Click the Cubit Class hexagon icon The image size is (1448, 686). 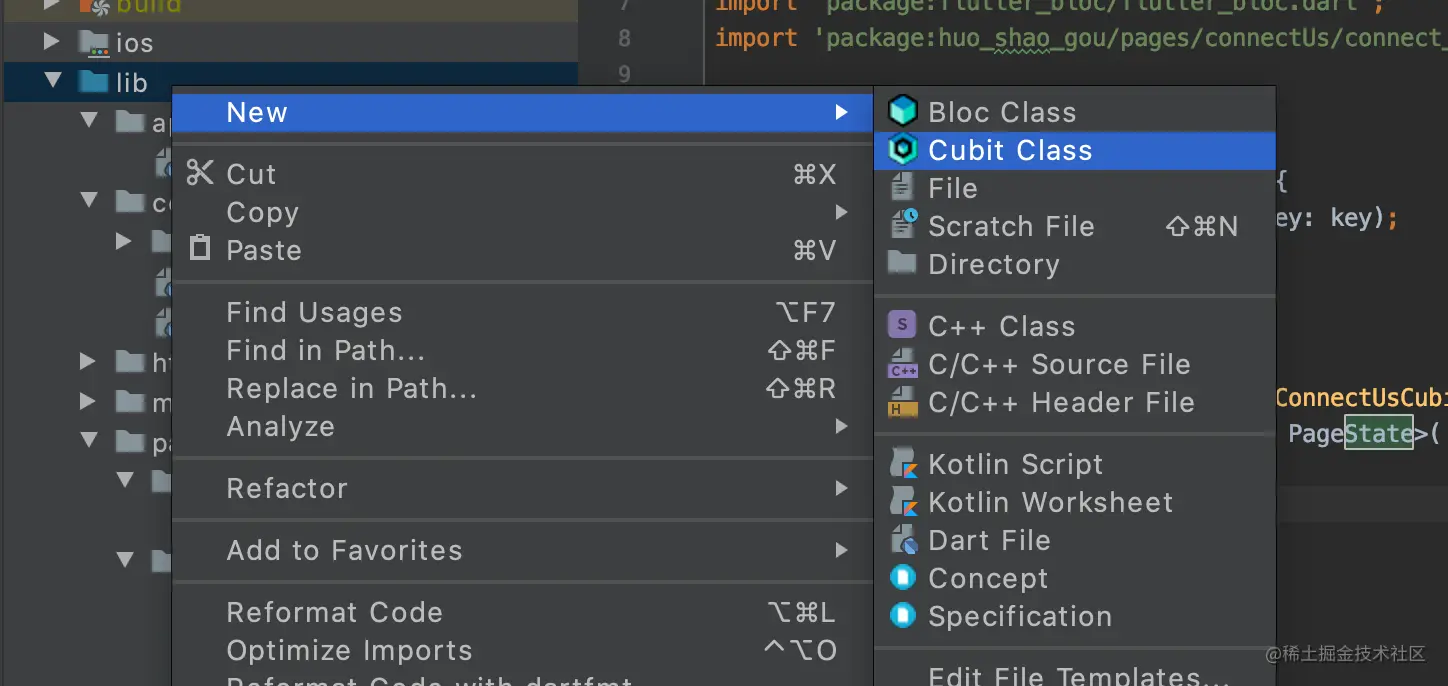(903, 150)
